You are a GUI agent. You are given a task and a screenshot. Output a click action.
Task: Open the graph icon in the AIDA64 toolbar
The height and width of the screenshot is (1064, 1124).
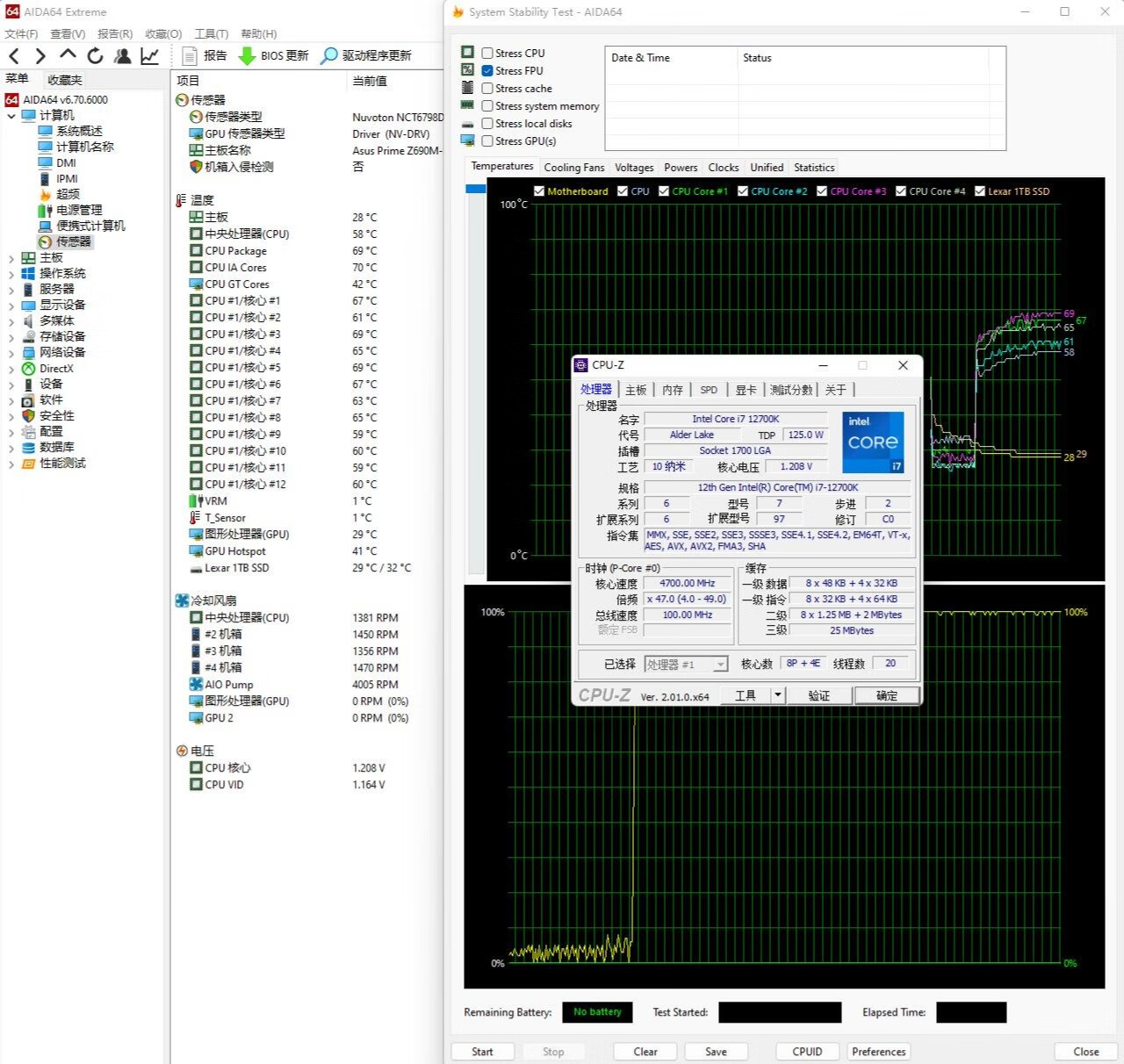(x=150, y=55)
